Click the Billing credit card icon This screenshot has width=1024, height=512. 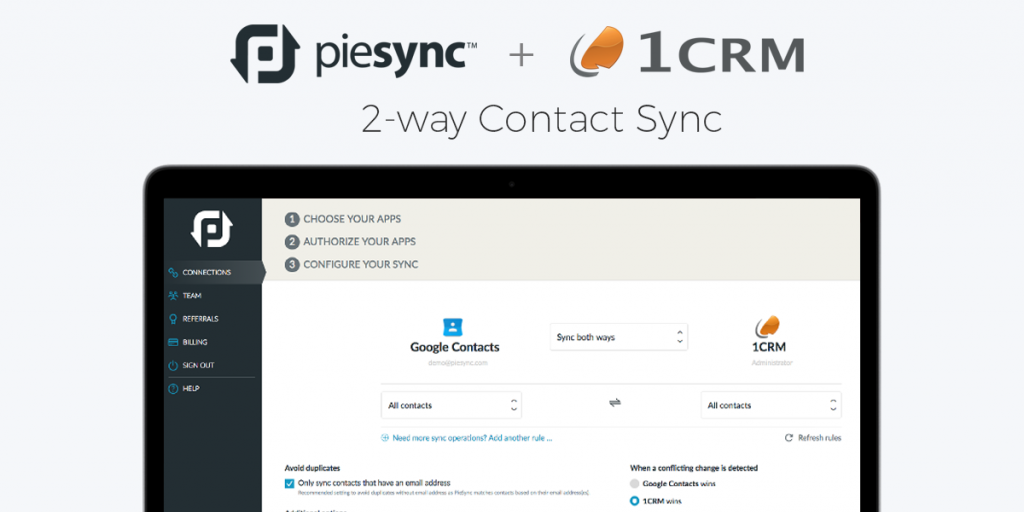(x=173, y=342)
